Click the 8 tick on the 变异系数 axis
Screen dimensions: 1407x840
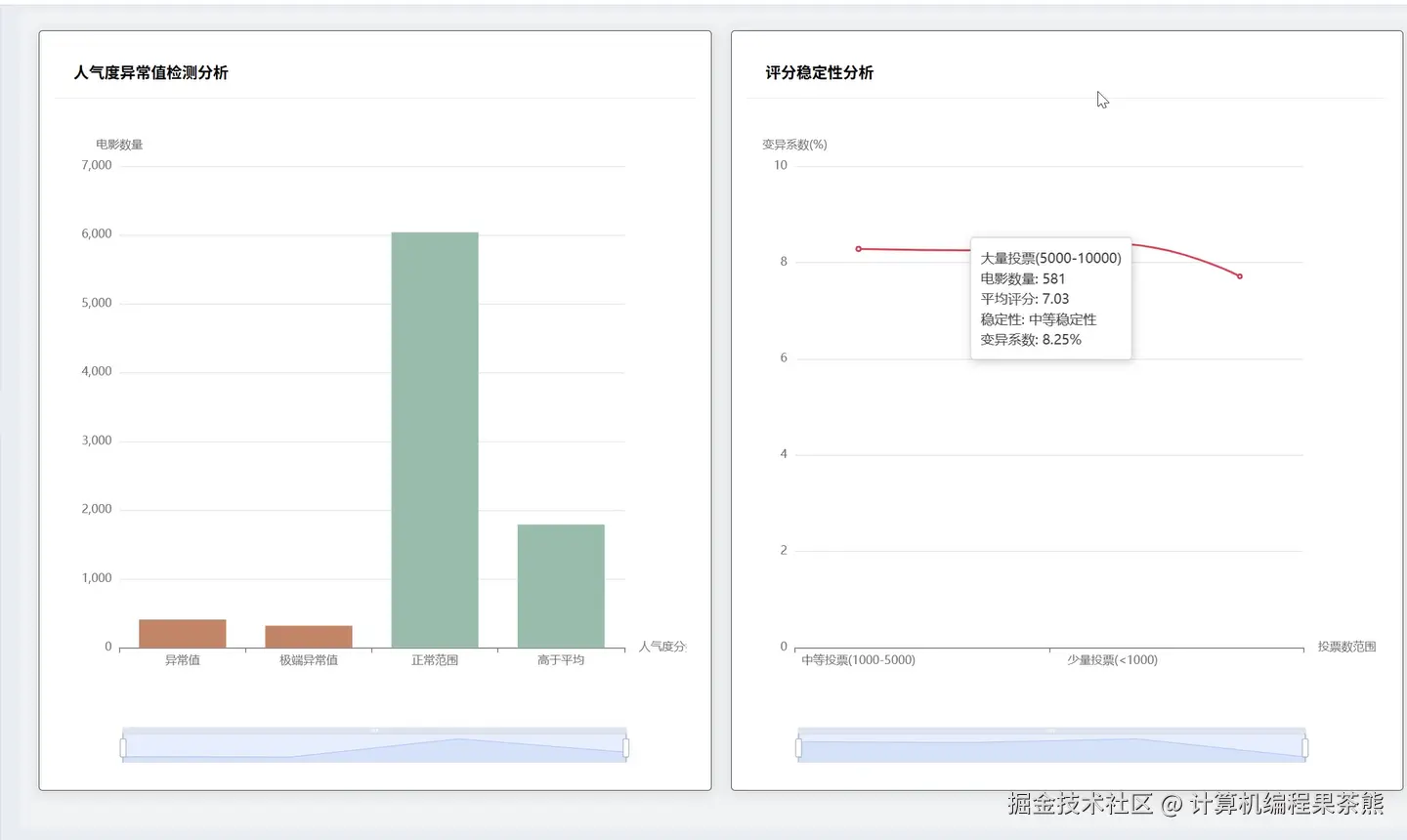click(x=784, y=262)
